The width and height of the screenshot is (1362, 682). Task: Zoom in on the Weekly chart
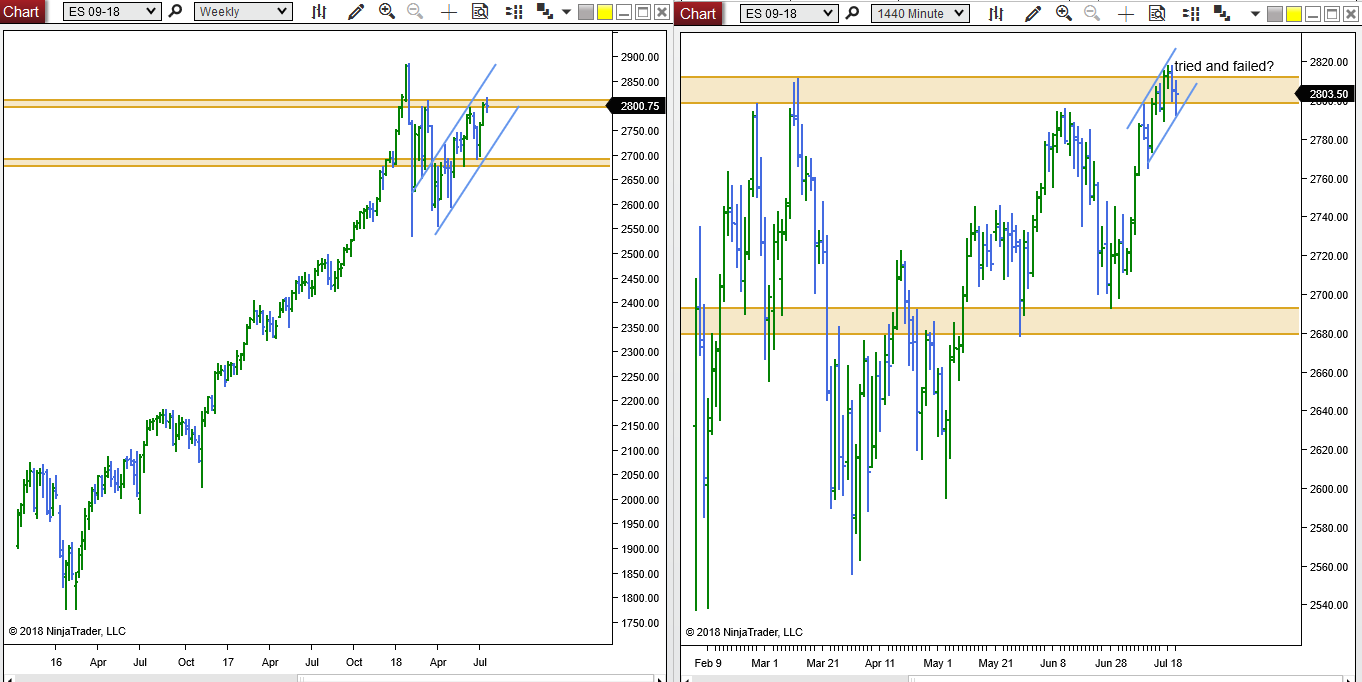tap(387, 11)
